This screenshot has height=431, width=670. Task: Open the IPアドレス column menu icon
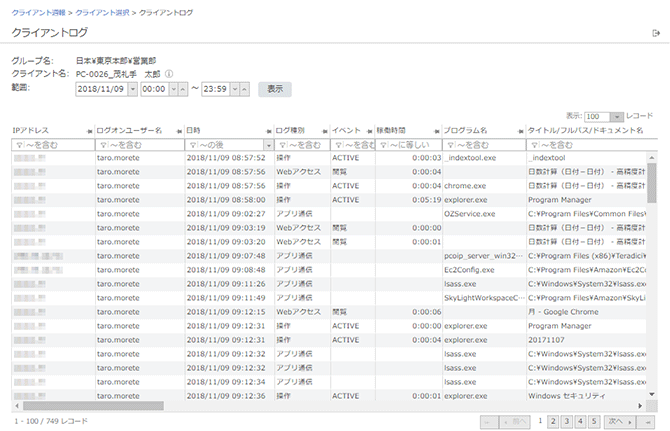tap(86, 131)
